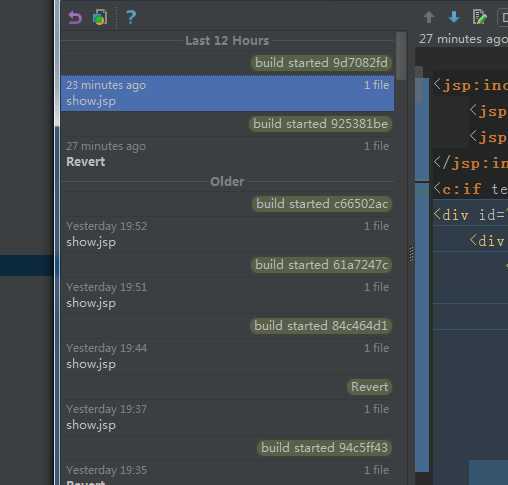This screenshot has height=485, width=508.
Task: Click the Create Patch icon
Action: click(100, 17)
